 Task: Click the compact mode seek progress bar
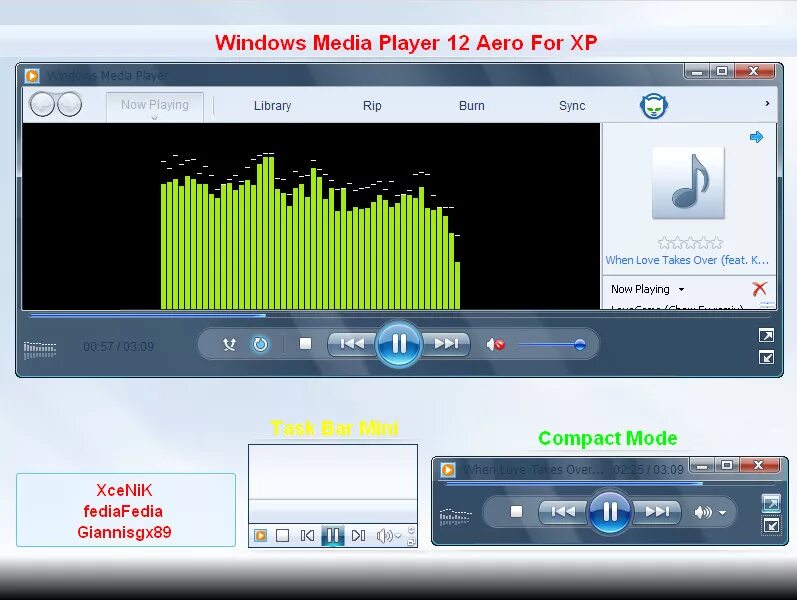[x=608, y=484]
